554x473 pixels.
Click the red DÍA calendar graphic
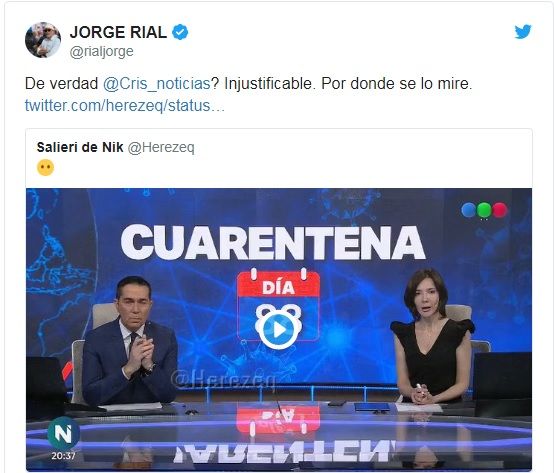coord(279,305)
